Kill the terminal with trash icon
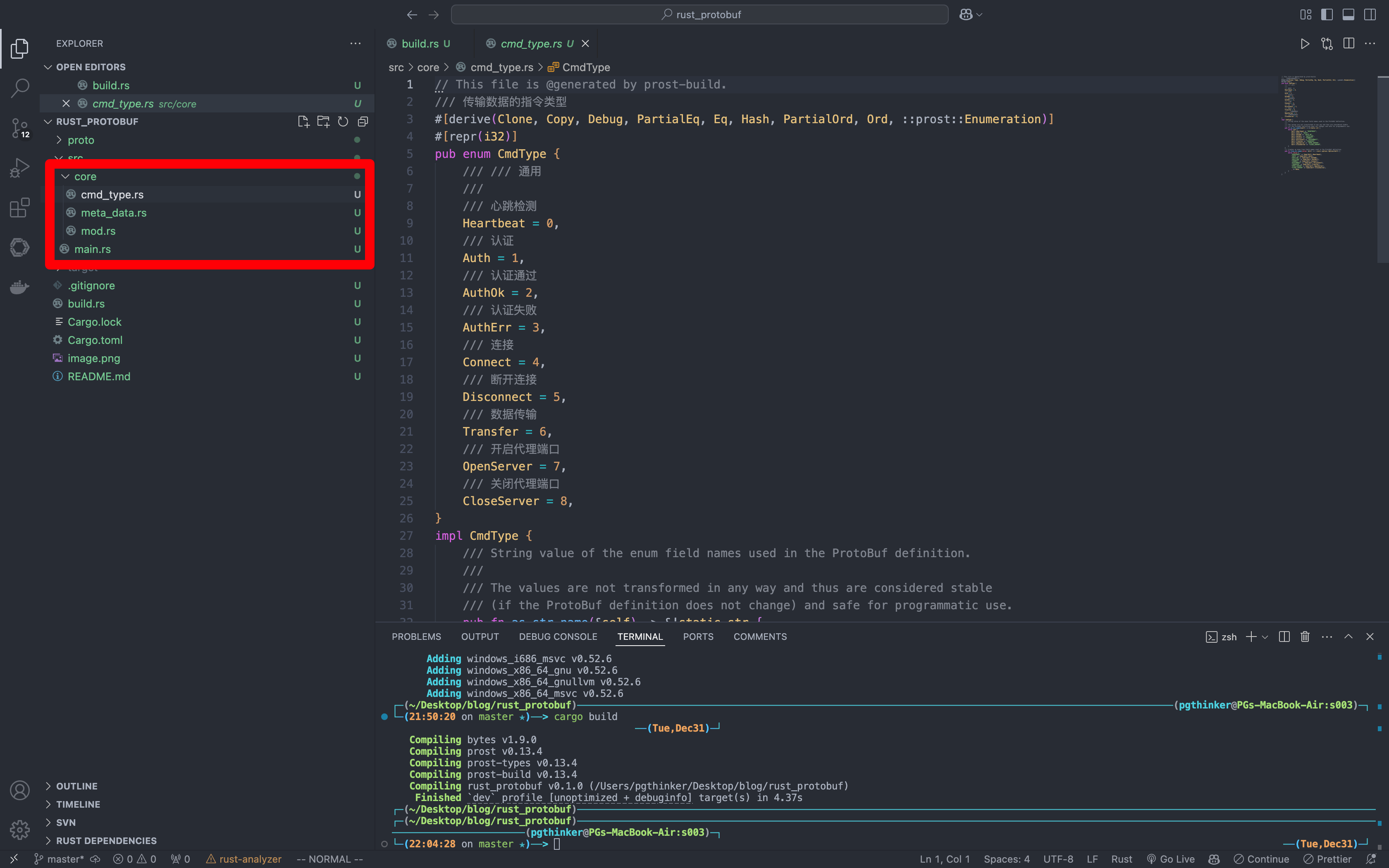Viewport: 1389px width, 868px height. pos(1305,637)
